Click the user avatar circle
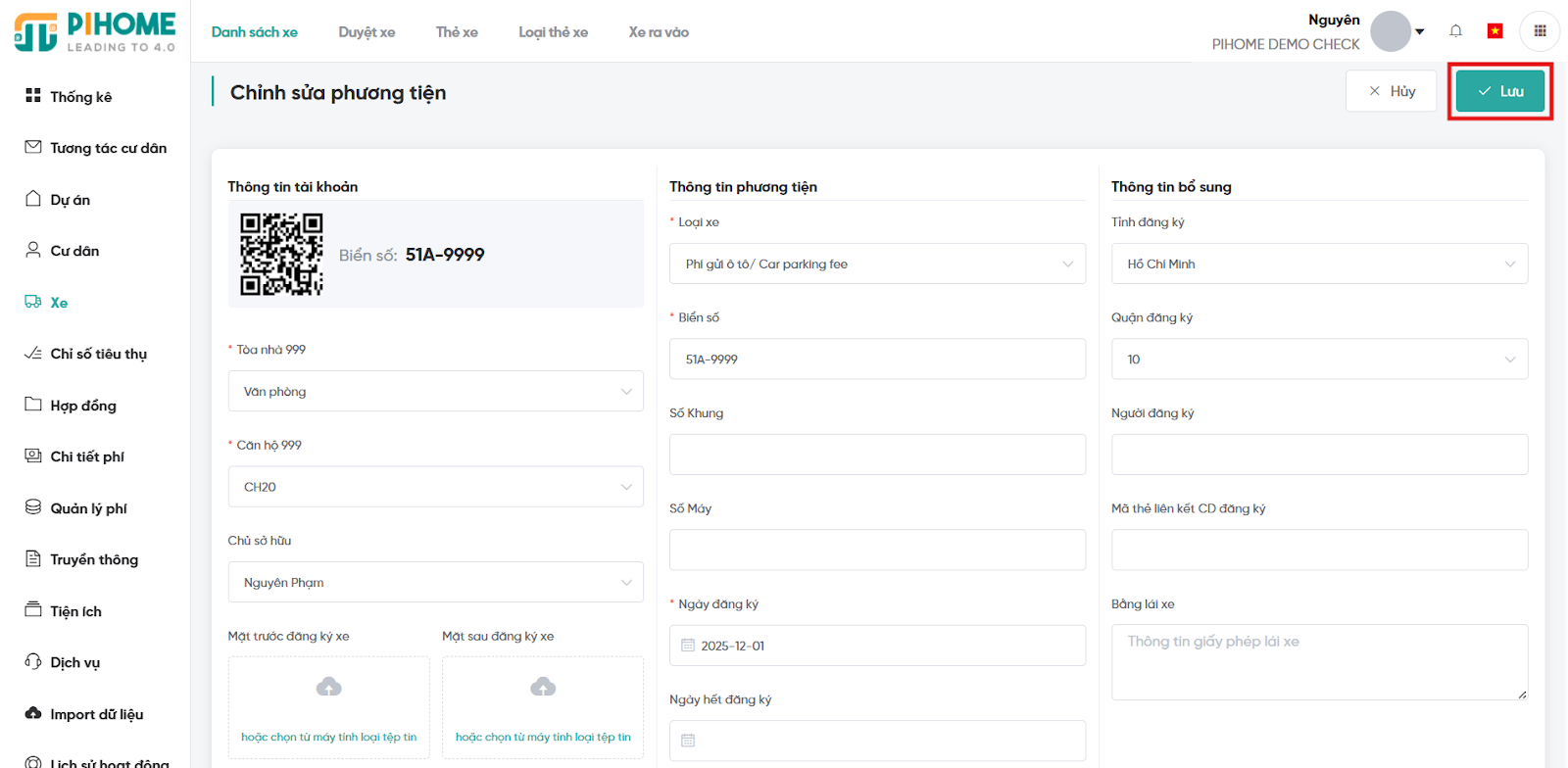The image size is (1568, 768). [x=1390, y=31]
